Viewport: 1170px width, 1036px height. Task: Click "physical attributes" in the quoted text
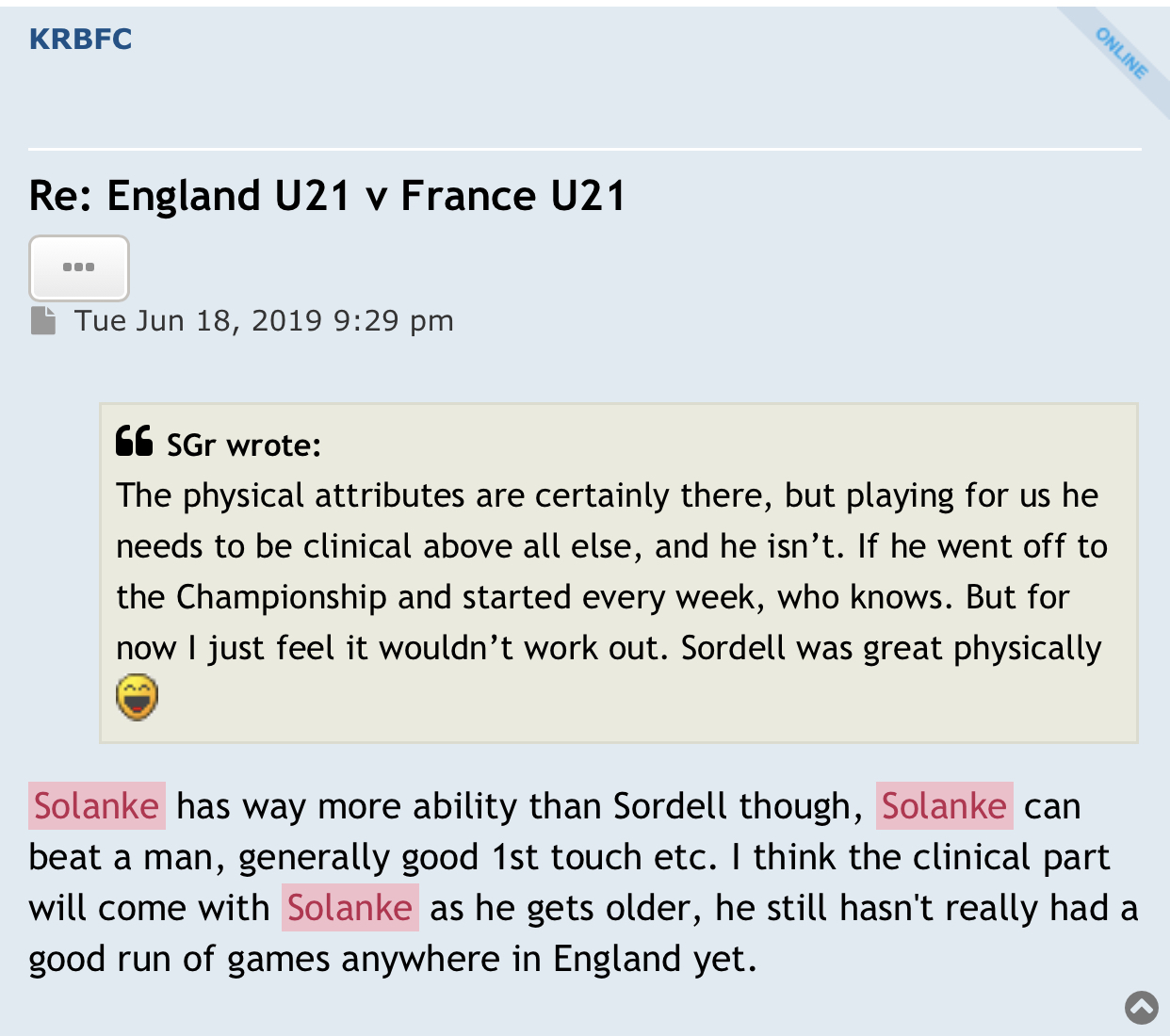(324, 495)
